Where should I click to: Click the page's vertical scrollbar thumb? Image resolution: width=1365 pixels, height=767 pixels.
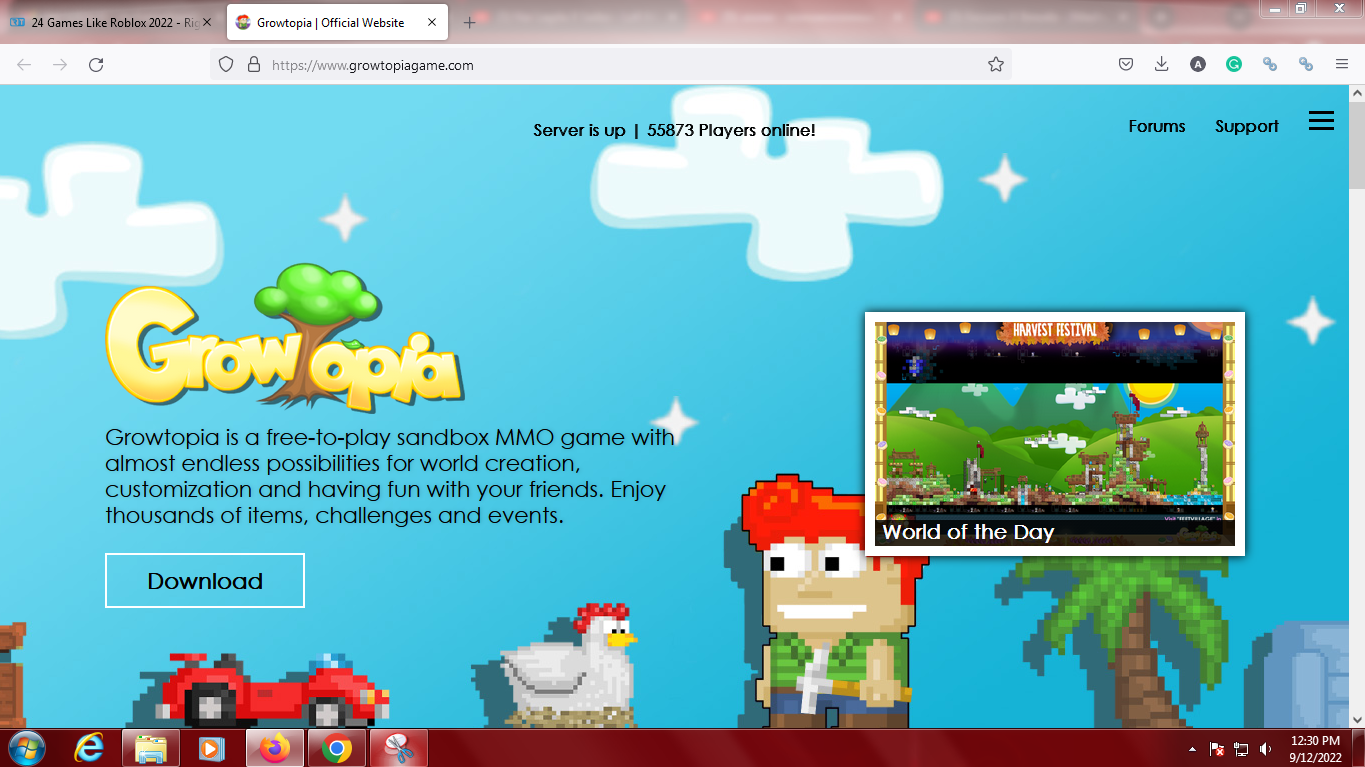[1357, 145]
